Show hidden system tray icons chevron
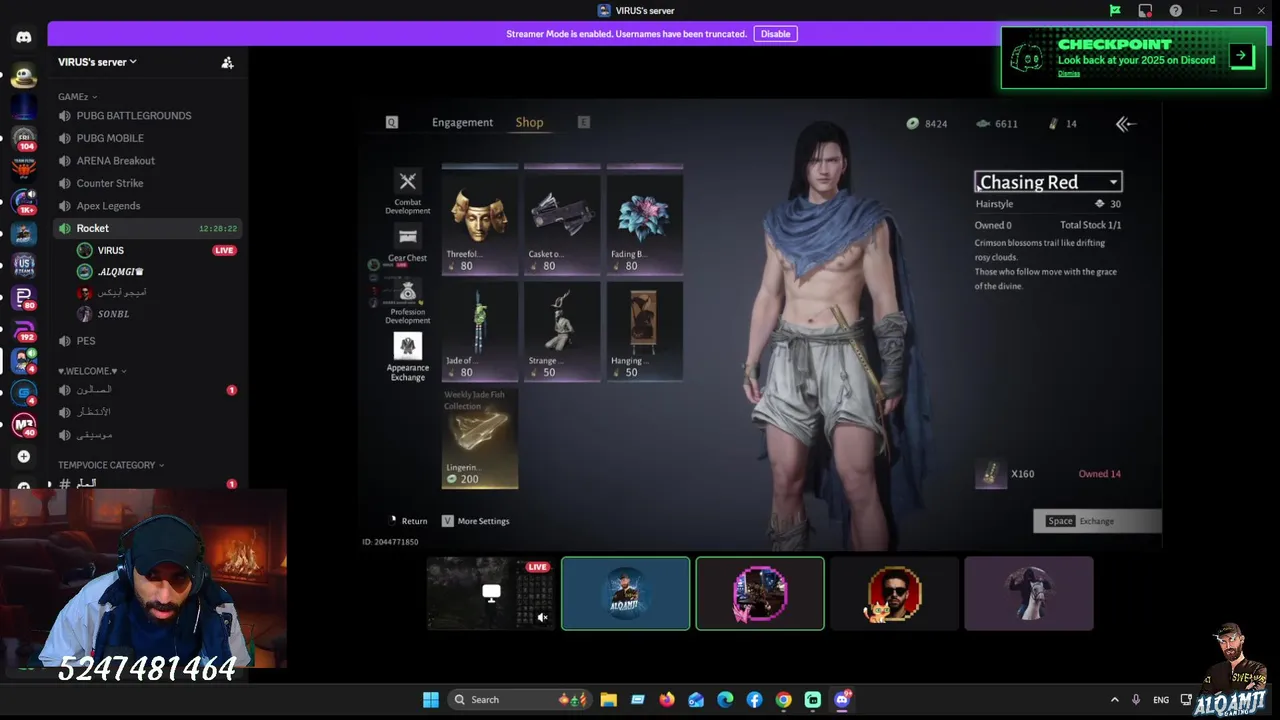The width and height of the screenshot is (1280, 720). pos(1115,700)
